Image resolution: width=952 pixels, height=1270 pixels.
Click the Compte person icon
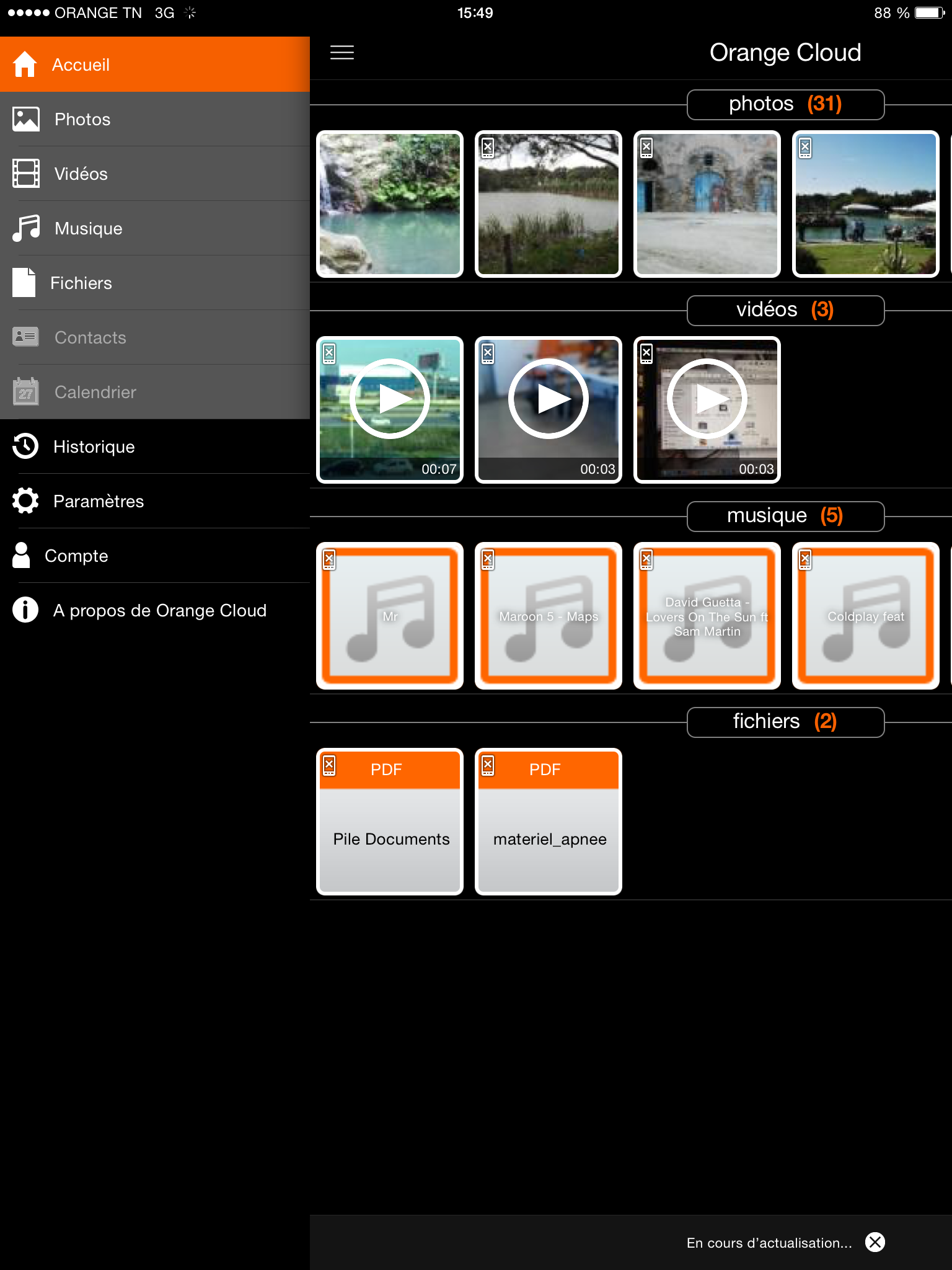point(21,555)
